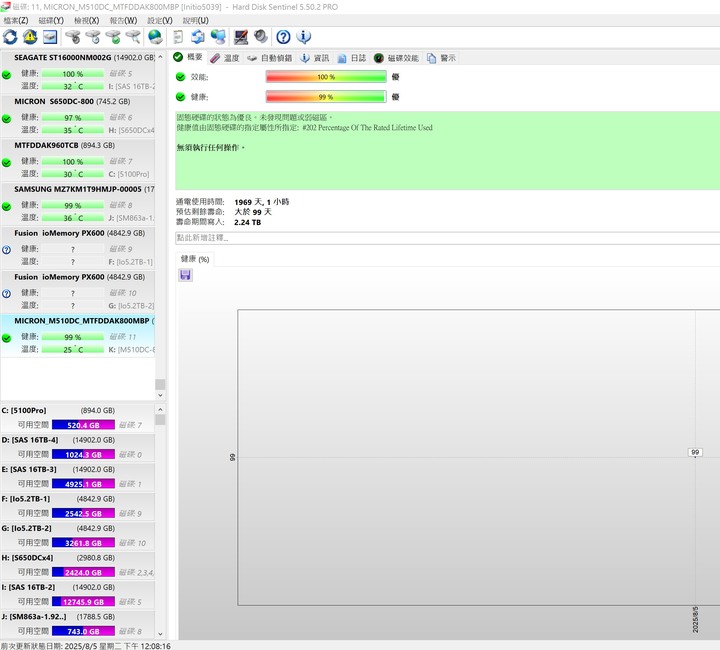
Task: Click the blue info speech bubble toolbar icon
Action: pyautogui.click(x=304, y=37)
